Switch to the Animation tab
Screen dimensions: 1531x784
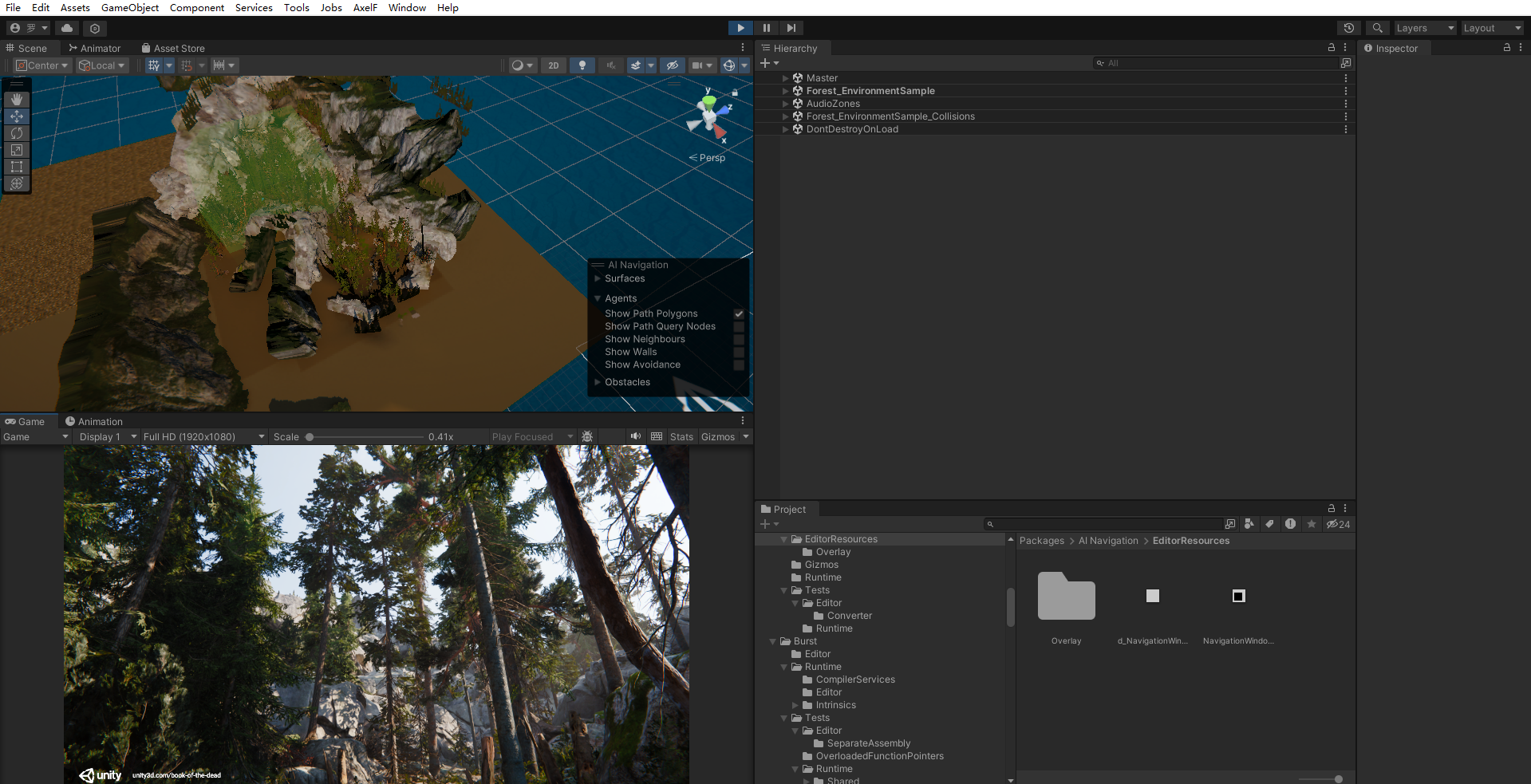[x=93, y=421]
